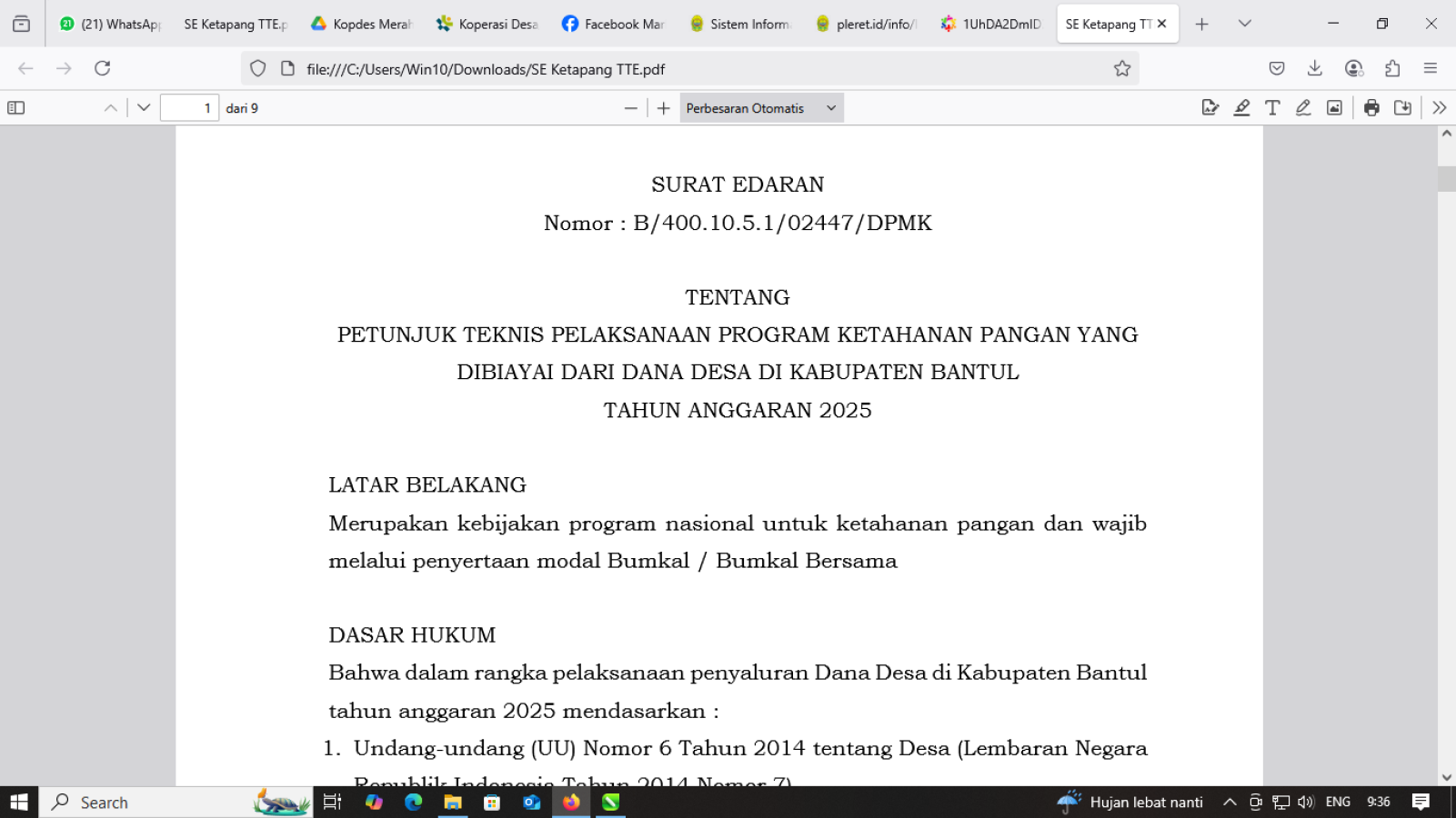The height and width of the screenshot is (818, 1456).
Task: Show hidden system tray icons
Action: tap(1230, 803)
